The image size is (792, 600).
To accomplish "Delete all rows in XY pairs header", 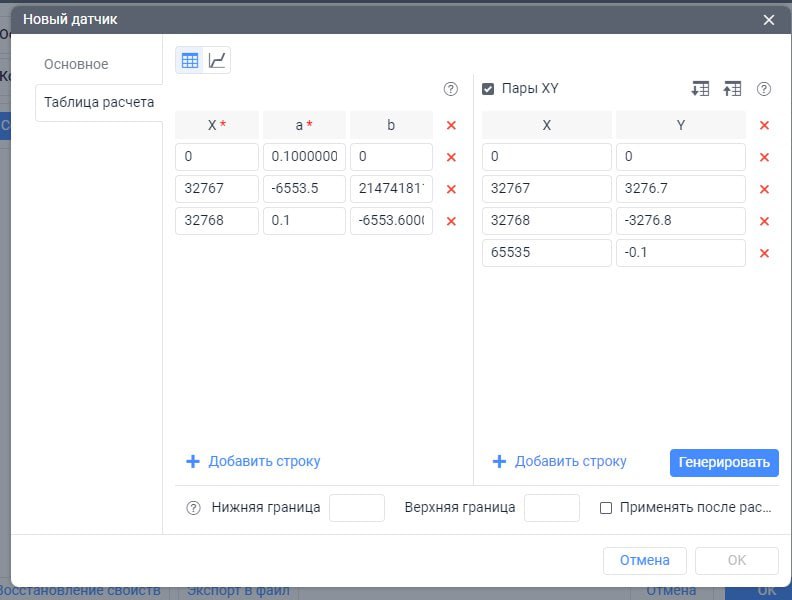I will (x=764, y=125).
